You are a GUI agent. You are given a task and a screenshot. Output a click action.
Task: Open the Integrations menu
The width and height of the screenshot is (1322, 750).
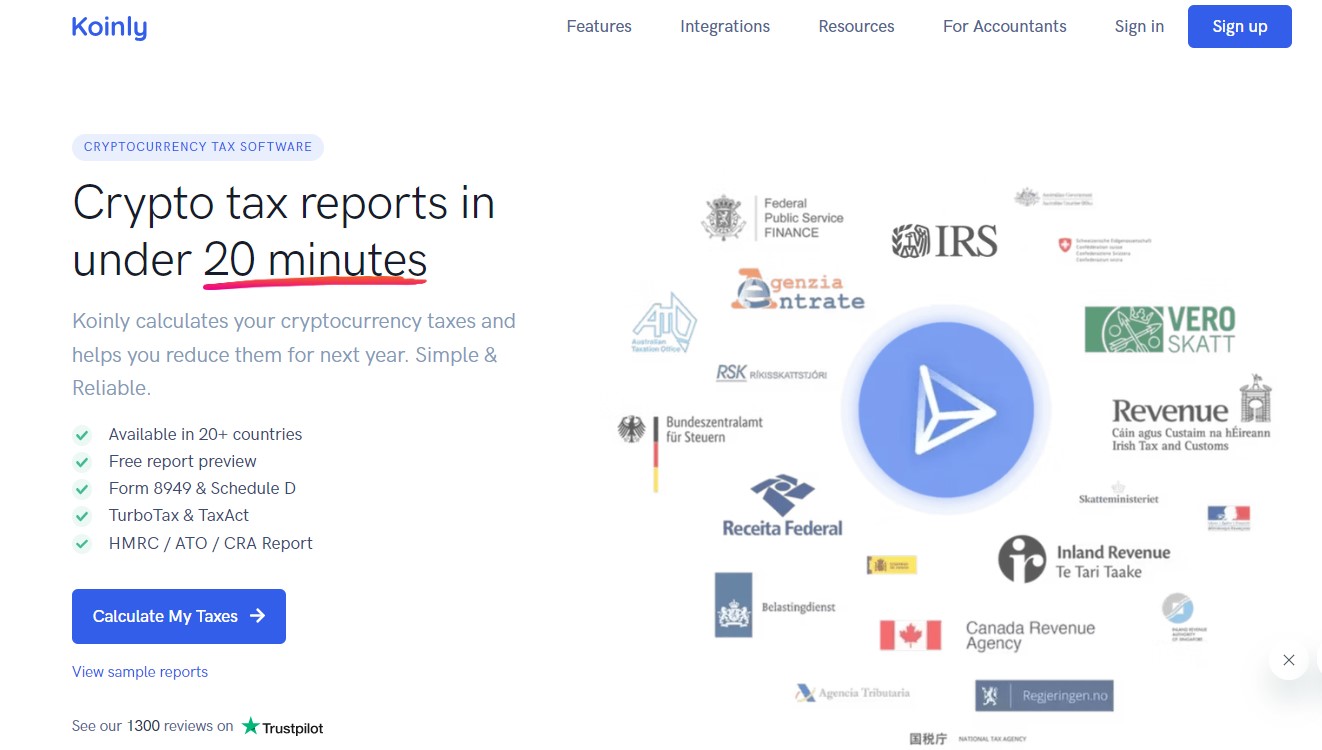725,27
